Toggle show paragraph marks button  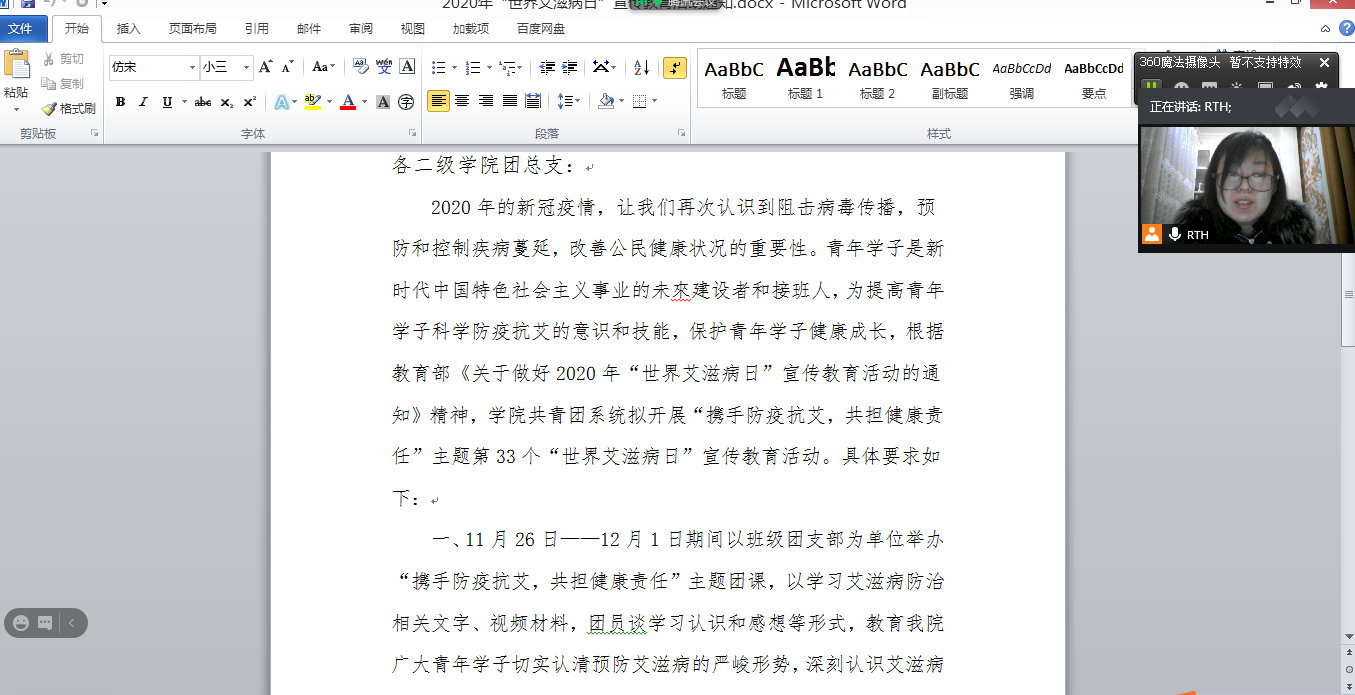[x=675, y=68]
